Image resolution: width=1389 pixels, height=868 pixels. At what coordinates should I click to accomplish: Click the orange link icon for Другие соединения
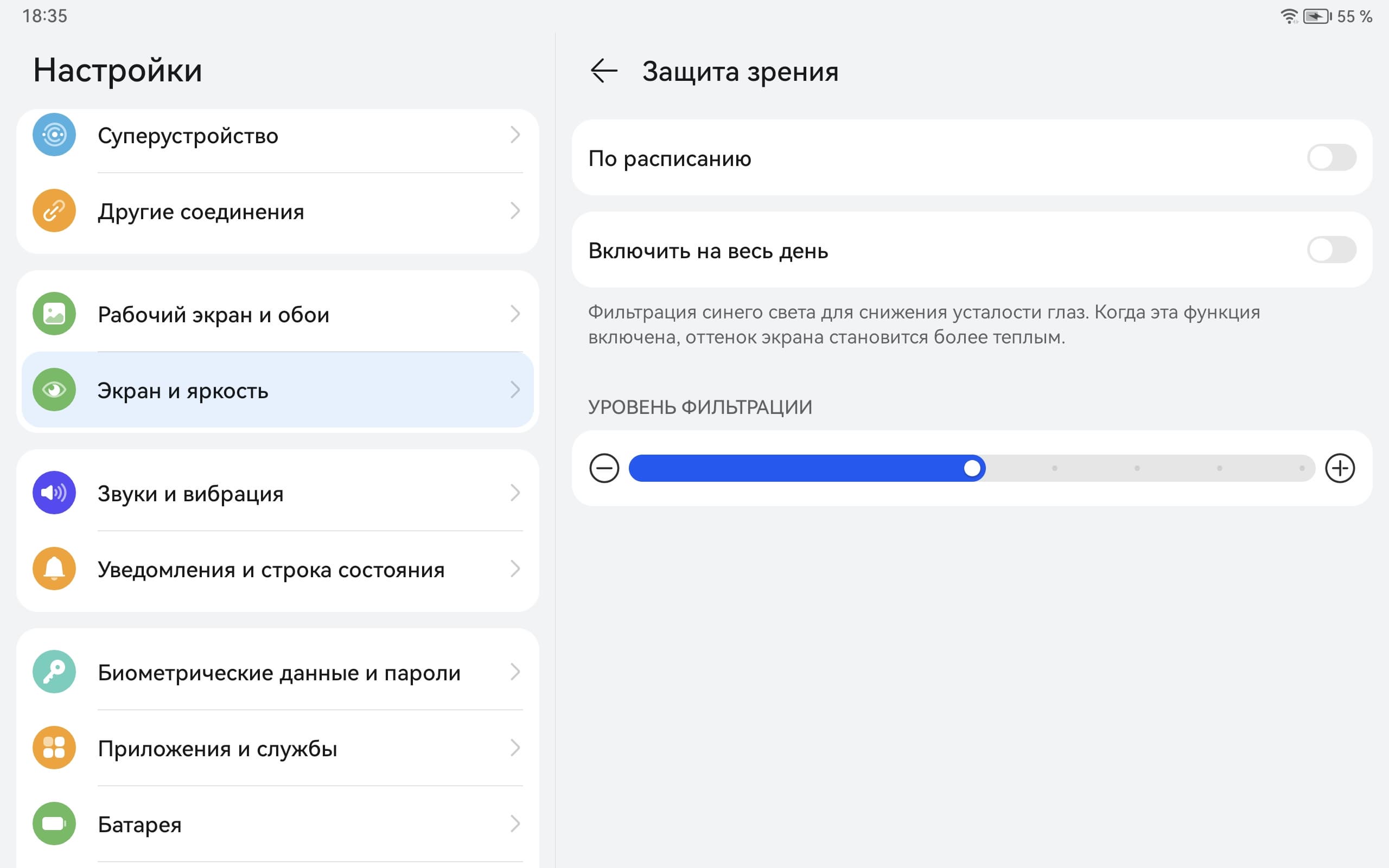click(54, 211)
